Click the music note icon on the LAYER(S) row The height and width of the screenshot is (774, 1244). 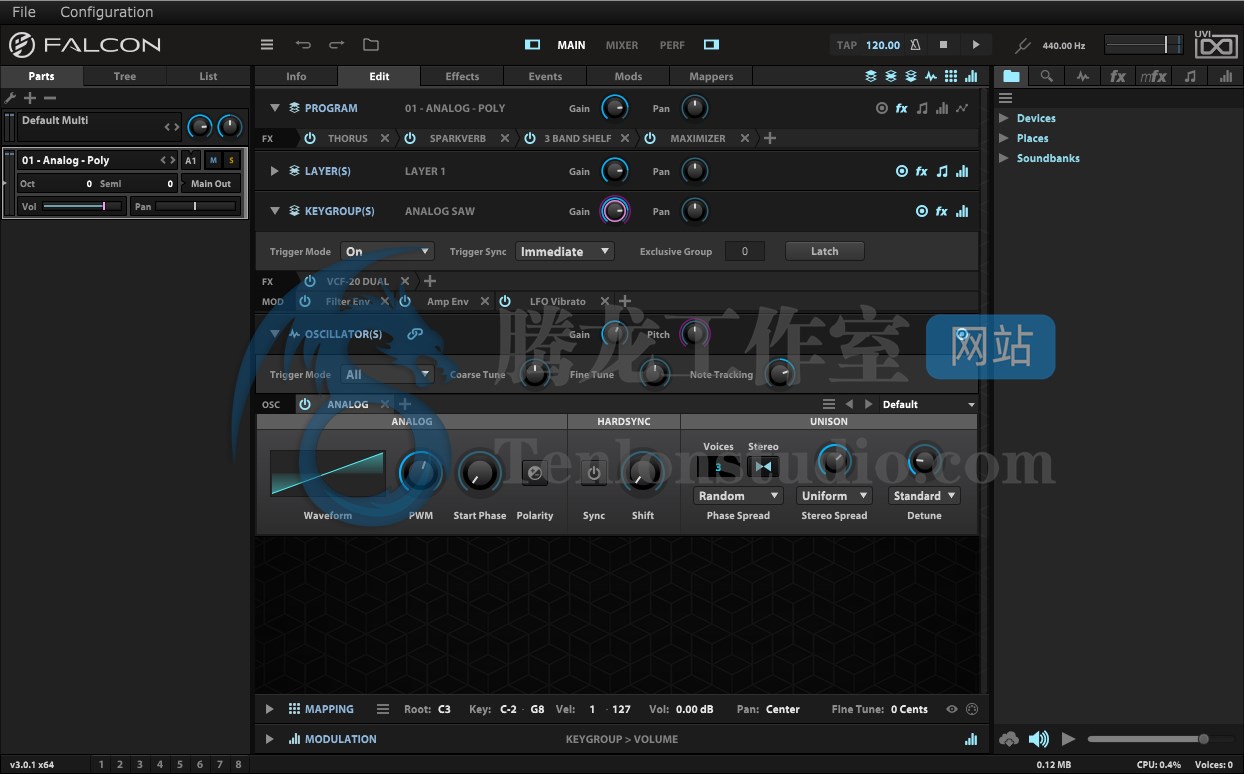pyautogui.click(x=942, y=171)
